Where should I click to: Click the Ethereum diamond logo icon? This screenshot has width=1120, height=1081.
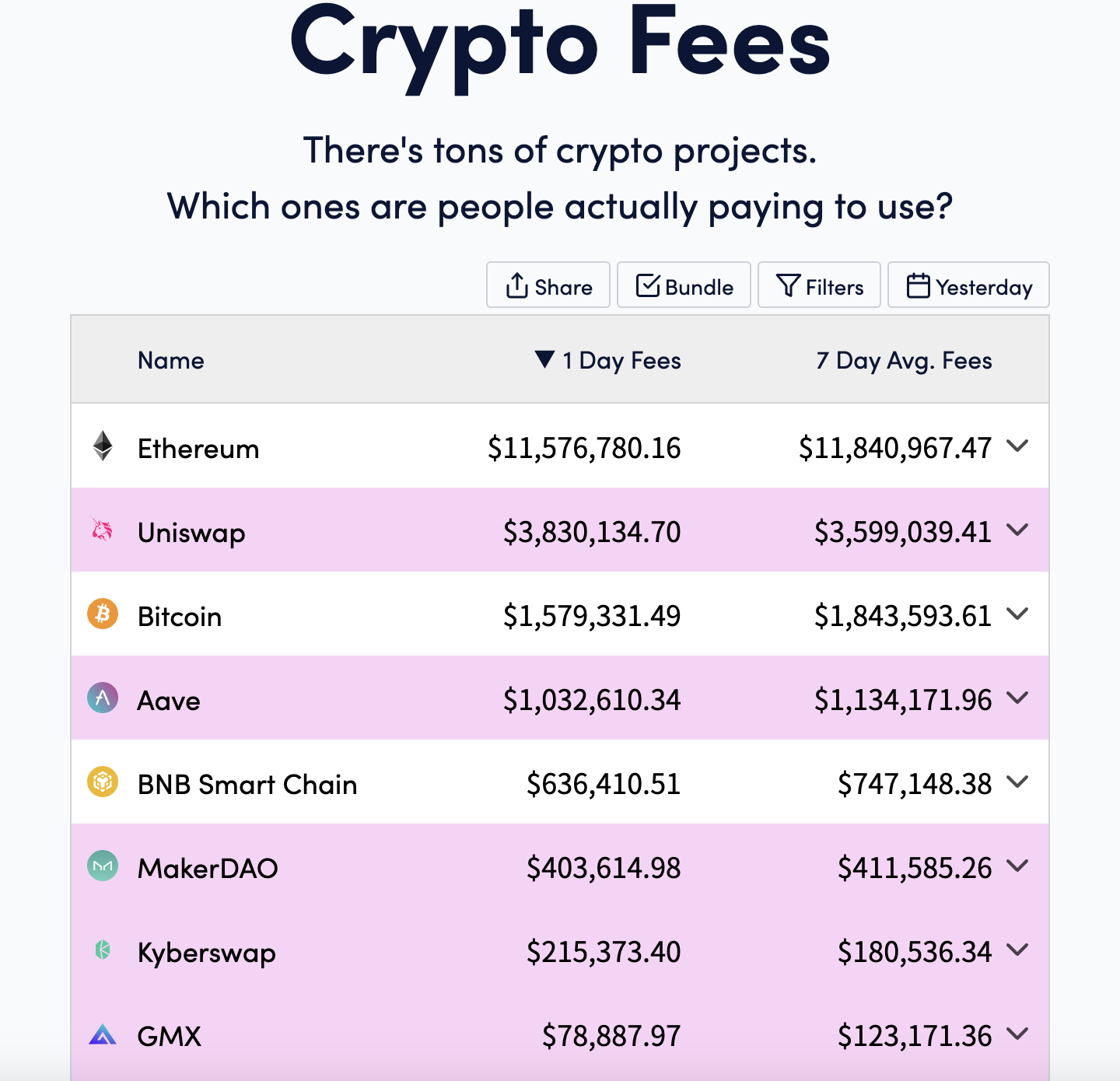[x=103, y=446]
